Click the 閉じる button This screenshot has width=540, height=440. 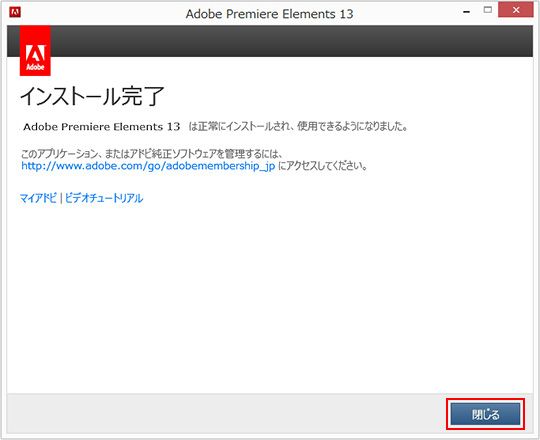pos(485,414)
